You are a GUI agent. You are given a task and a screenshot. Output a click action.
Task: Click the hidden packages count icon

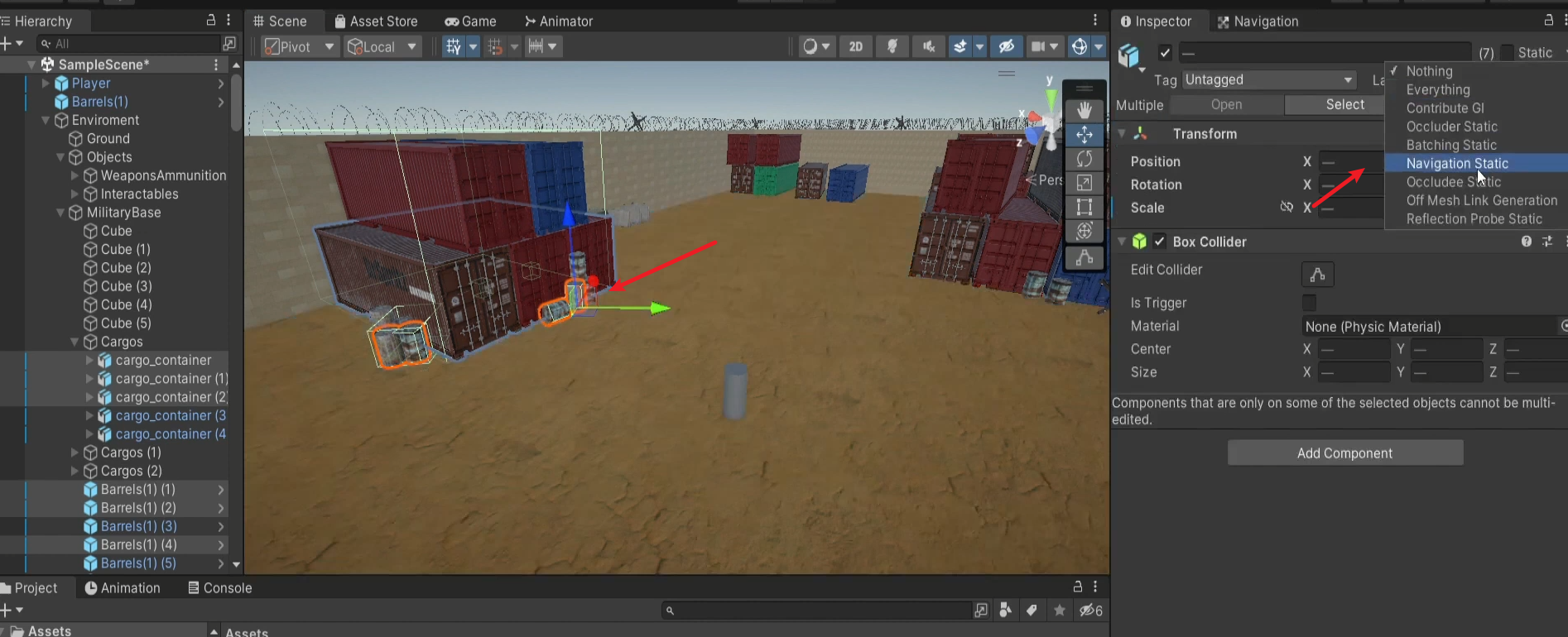(1091, 611)
